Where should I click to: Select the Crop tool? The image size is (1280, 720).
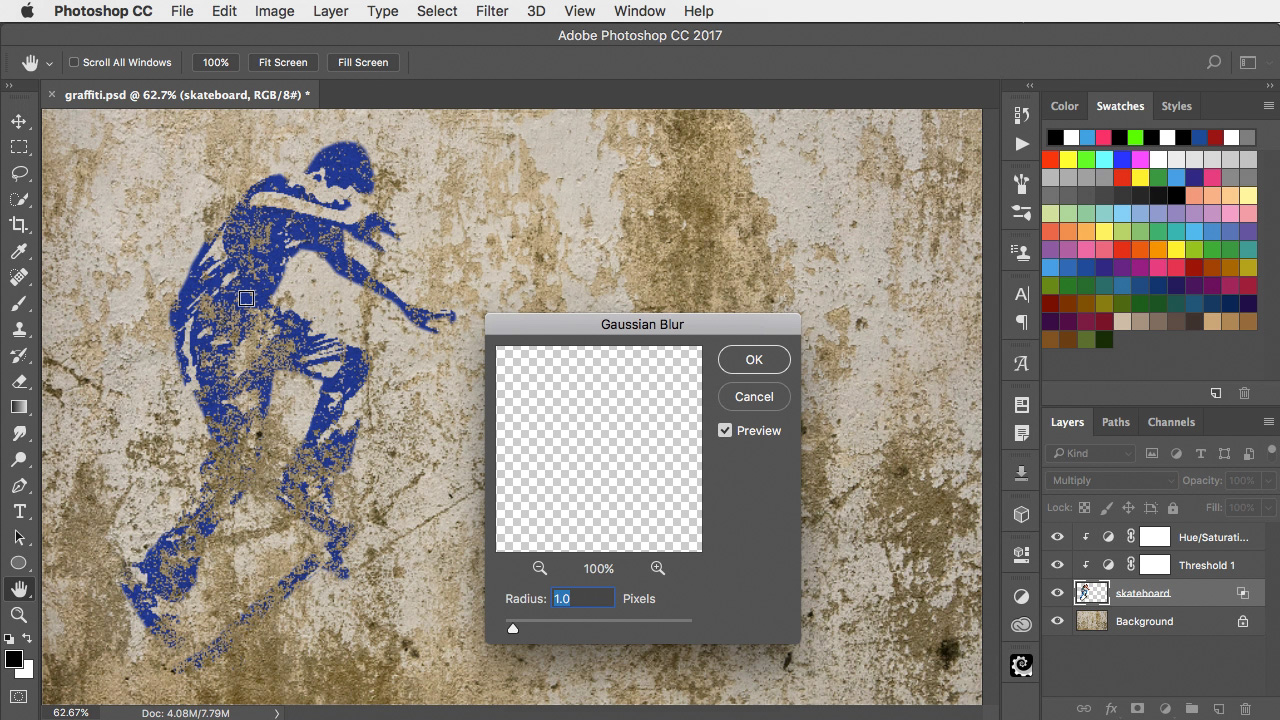(20, 225)
